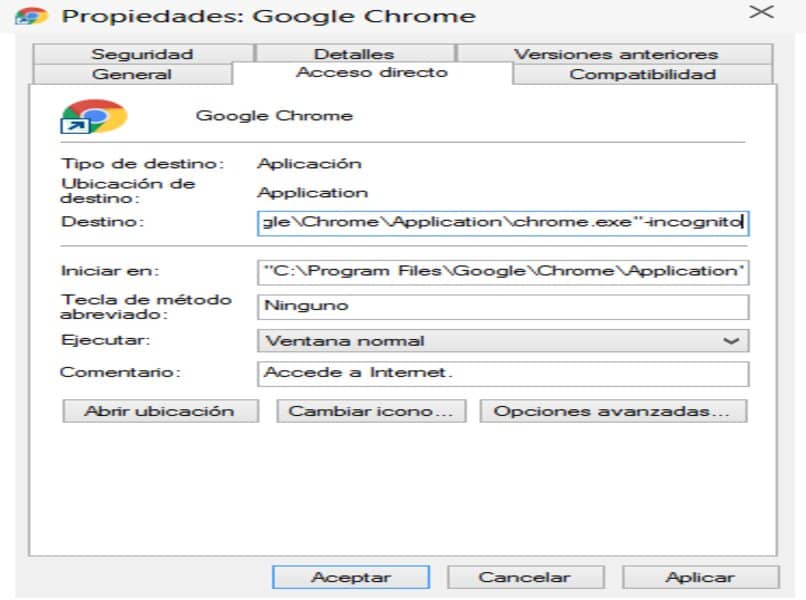
Task: Open the Ejecutar dropdown
Action: pyautogui.click(x=503, y=340)
